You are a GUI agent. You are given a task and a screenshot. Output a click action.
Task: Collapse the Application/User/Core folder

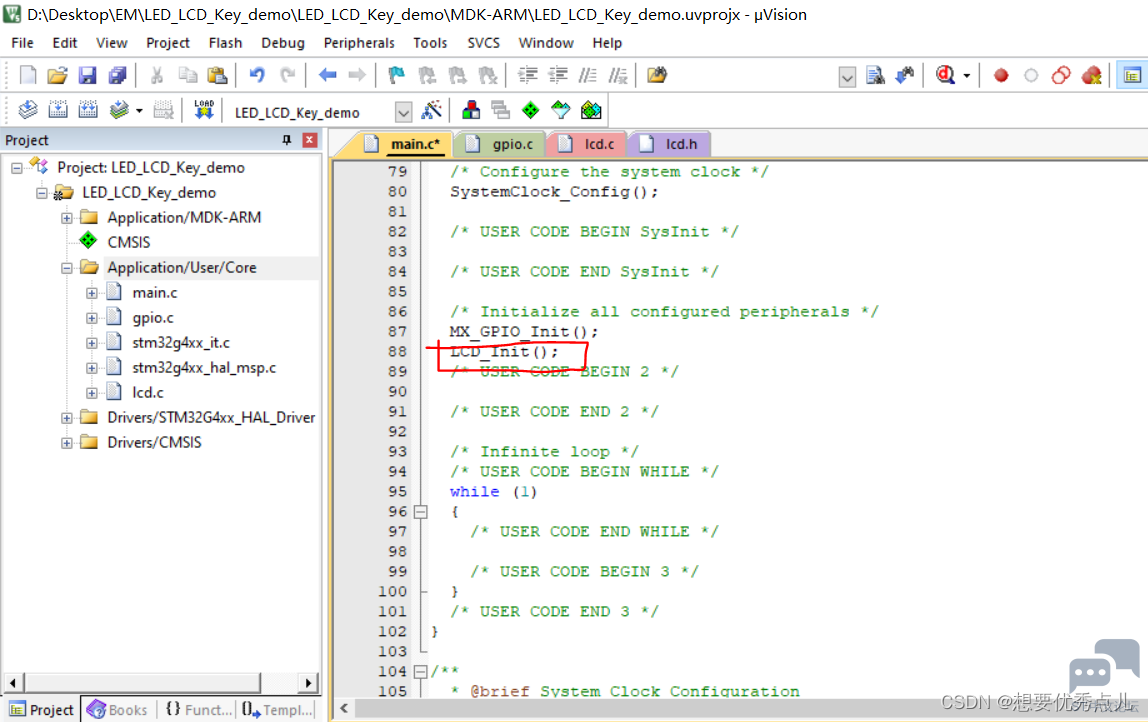pos(67,268)
